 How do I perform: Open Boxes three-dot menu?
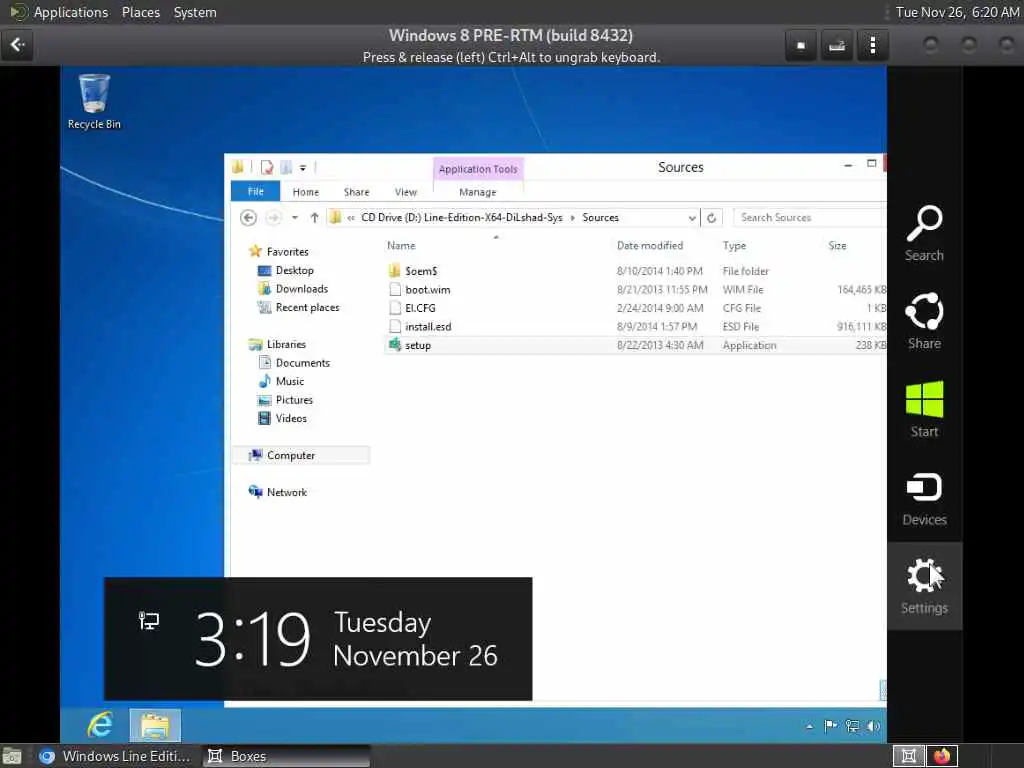[x=872, y=46]
